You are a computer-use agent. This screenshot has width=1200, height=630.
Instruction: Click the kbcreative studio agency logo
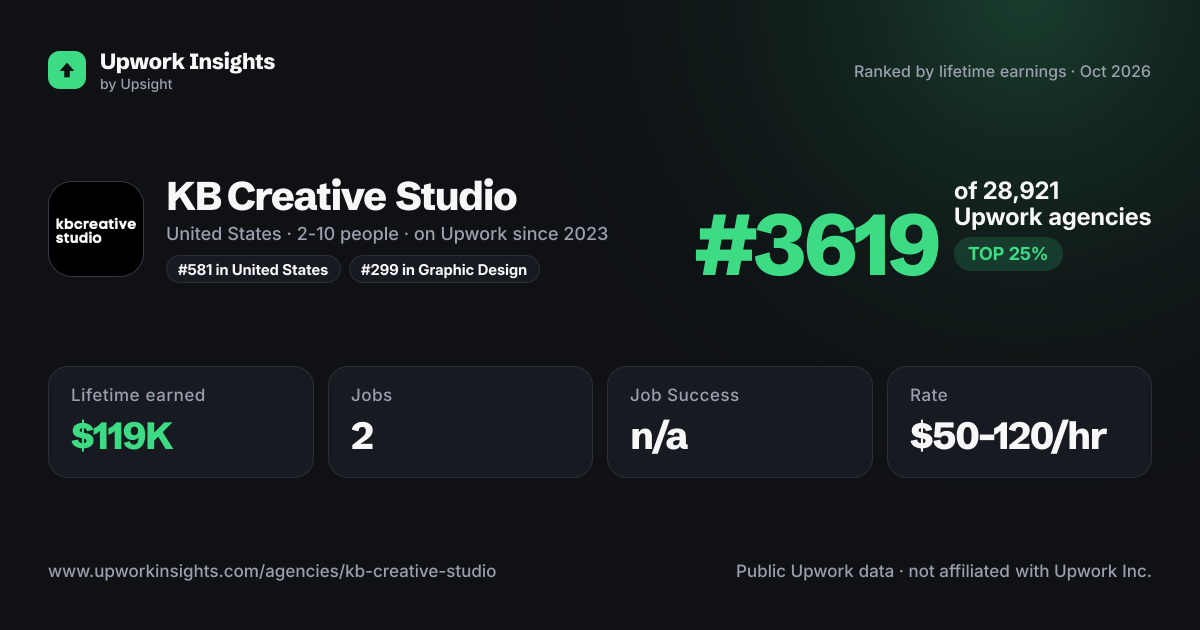pyautogui.click(x=96, y=229)
